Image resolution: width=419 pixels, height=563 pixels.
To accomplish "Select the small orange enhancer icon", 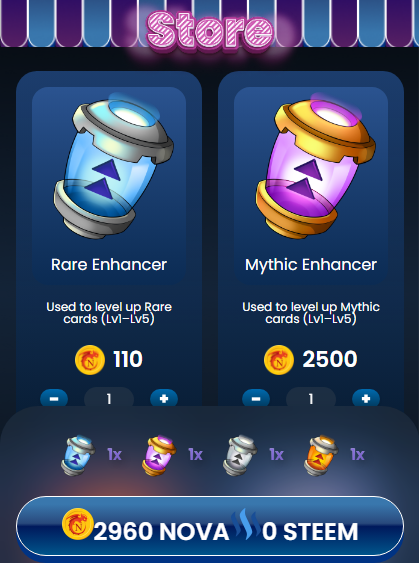I will pyautogui.click(x=321, y=455).
